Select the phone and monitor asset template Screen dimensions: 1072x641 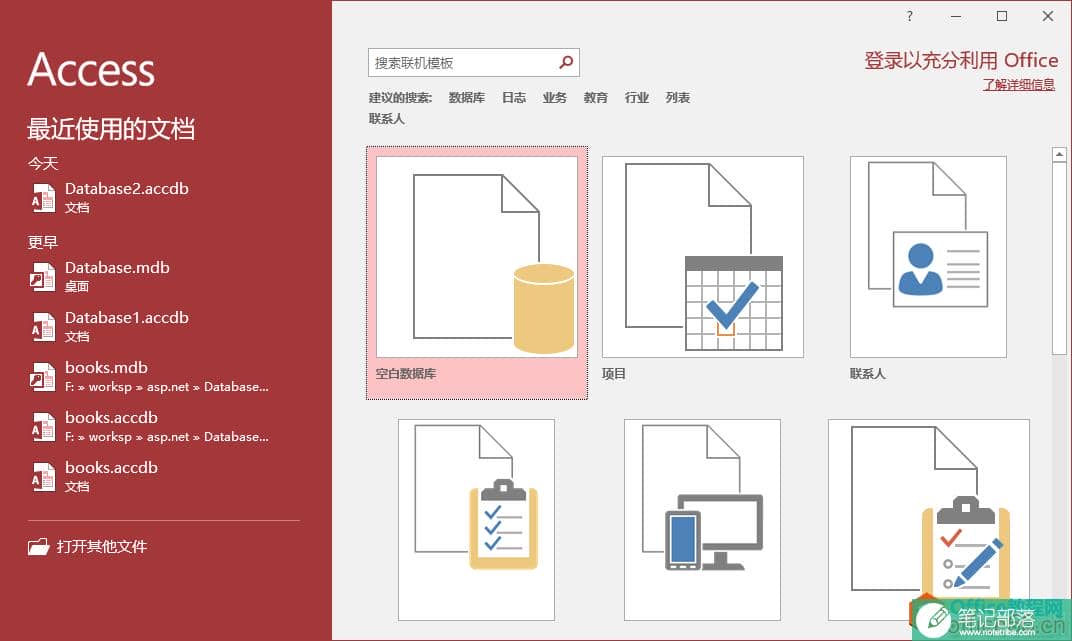coord(702,519)
